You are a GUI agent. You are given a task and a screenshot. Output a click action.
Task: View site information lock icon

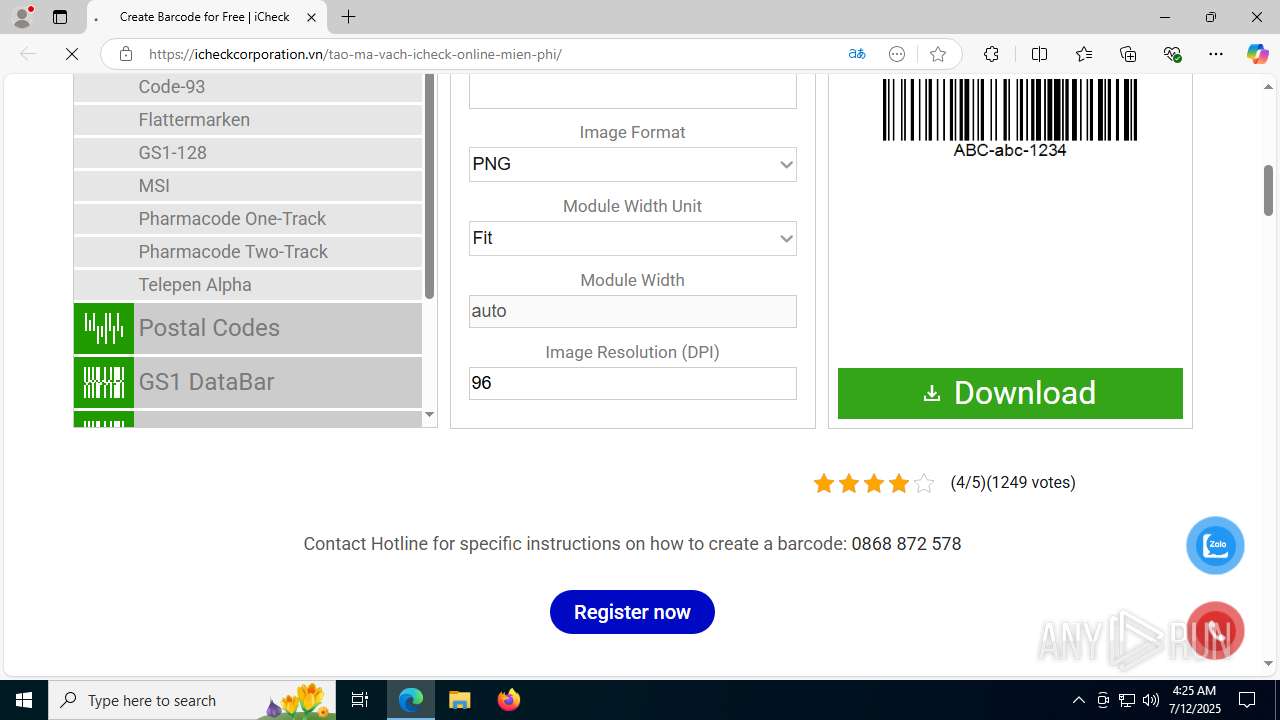click(126, 54)
